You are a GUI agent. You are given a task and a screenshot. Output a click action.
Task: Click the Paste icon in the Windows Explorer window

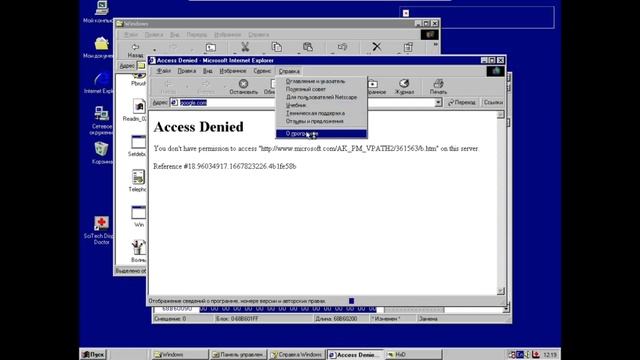point(308,47)
